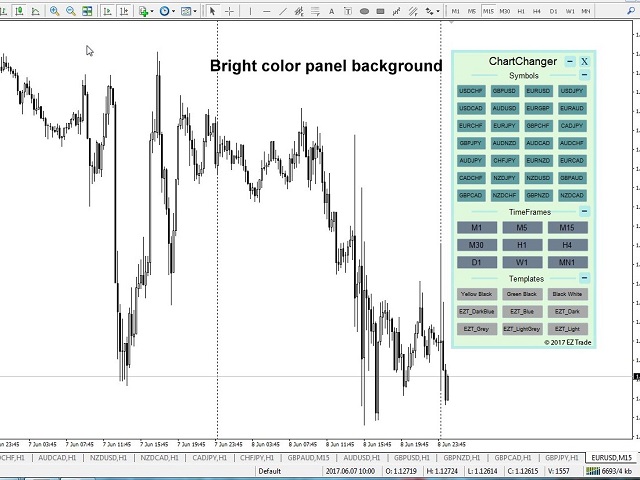This screenshot has width=640, height=480.
Task: Toggle D1 period in toolbar
Action: pos(553,11)
